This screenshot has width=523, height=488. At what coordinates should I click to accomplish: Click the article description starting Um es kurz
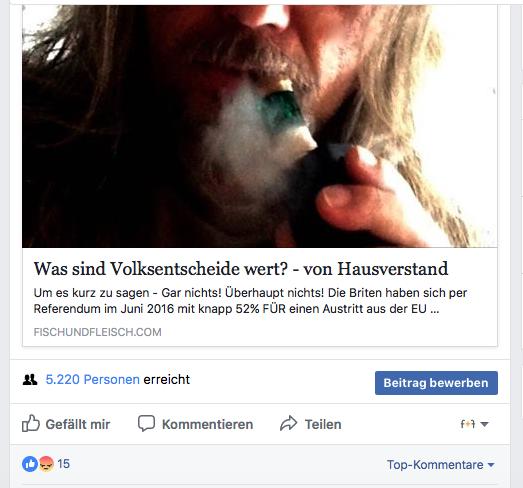click(x=250, y=301)
